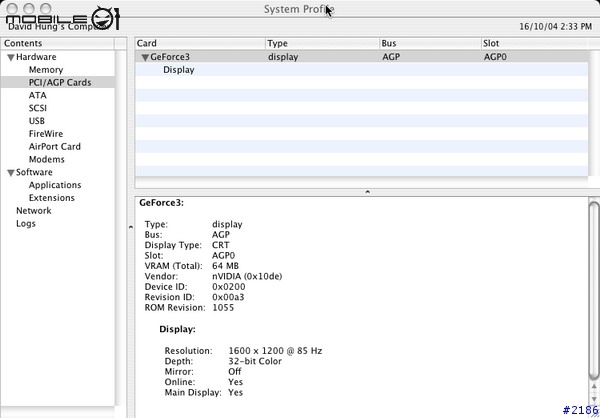Click the sidebar splitter collapse arrow
Viewport: 600px width, 418px height.
tap(130, 227)
